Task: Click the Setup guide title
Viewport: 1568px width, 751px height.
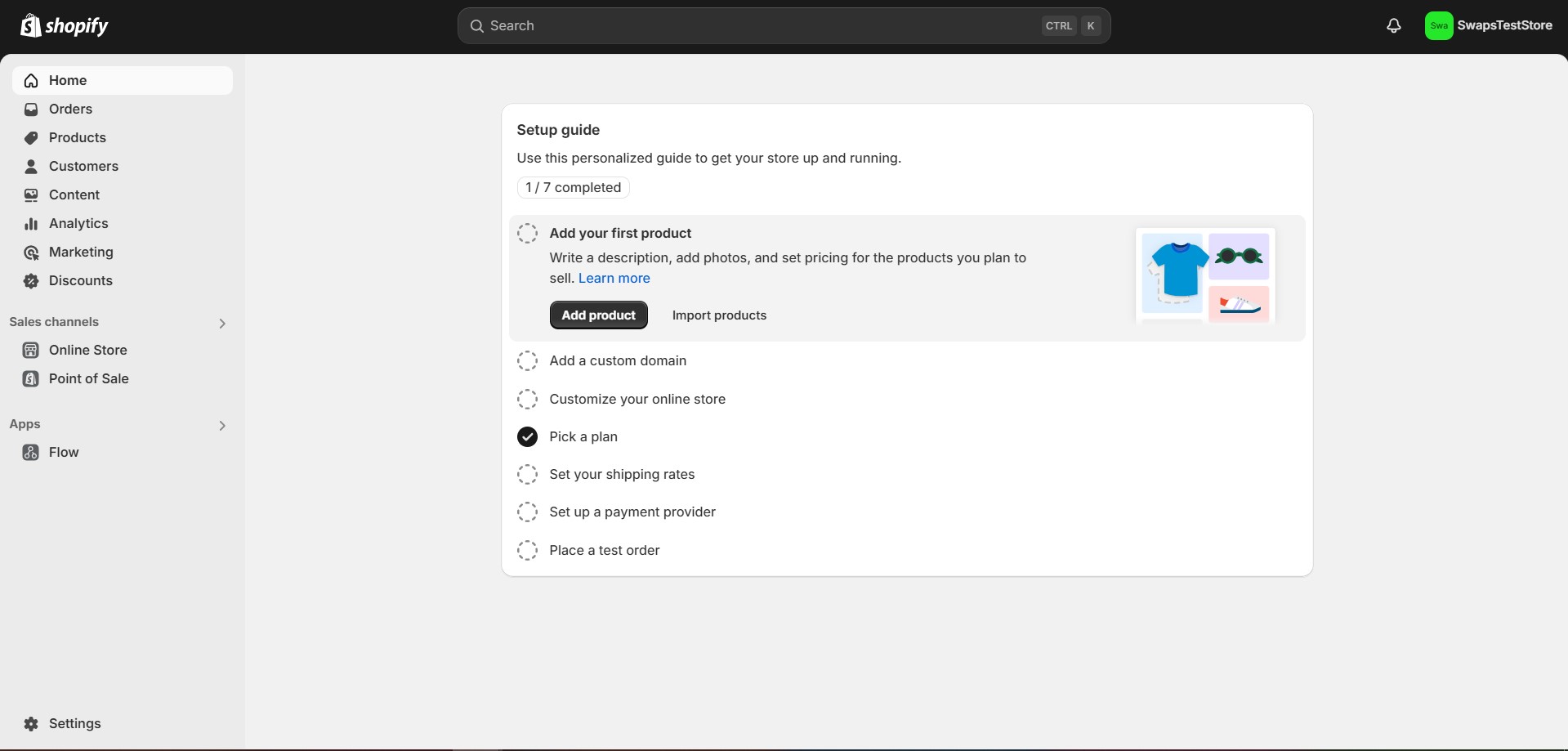Action: coord(558,130)
